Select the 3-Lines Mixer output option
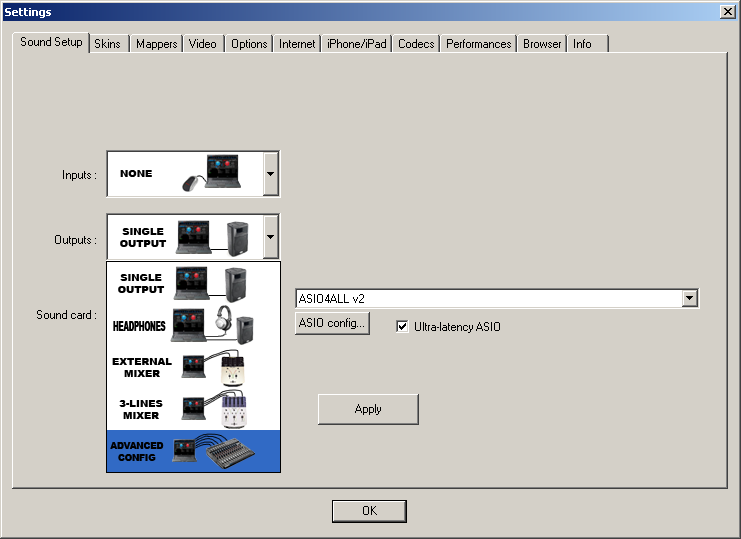The image size is (741, 539). (x=193, y=409)
